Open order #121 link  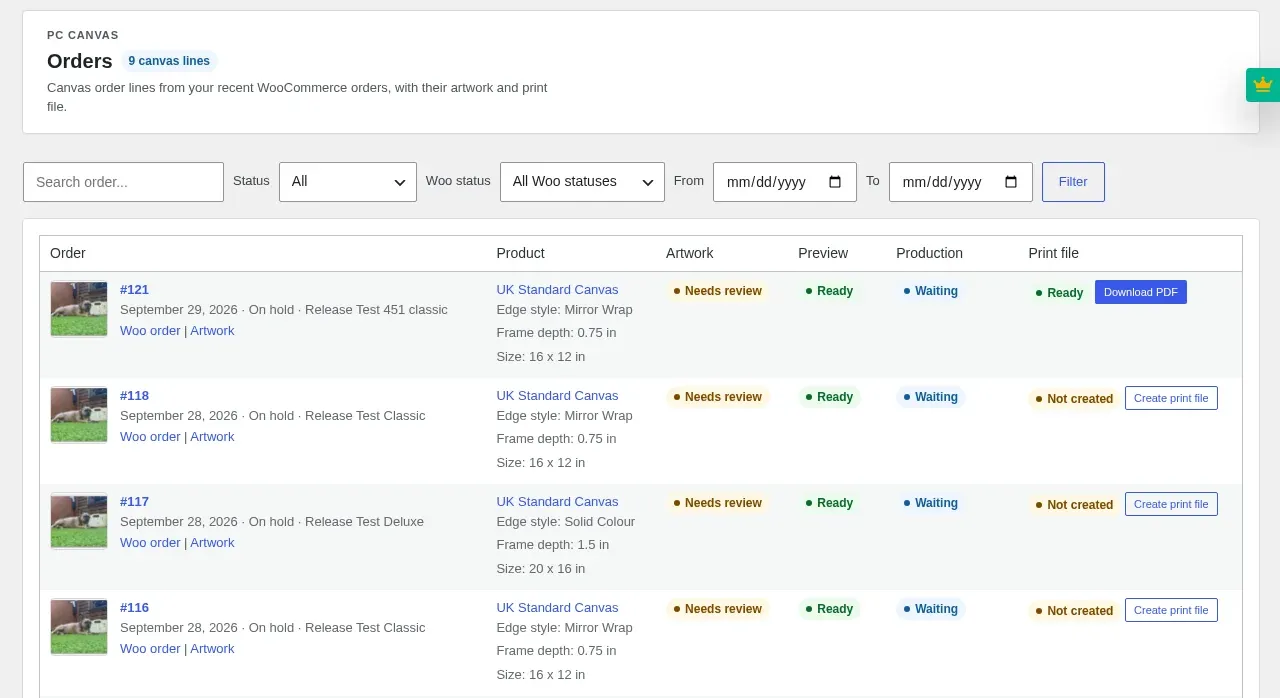pos(134,290)
